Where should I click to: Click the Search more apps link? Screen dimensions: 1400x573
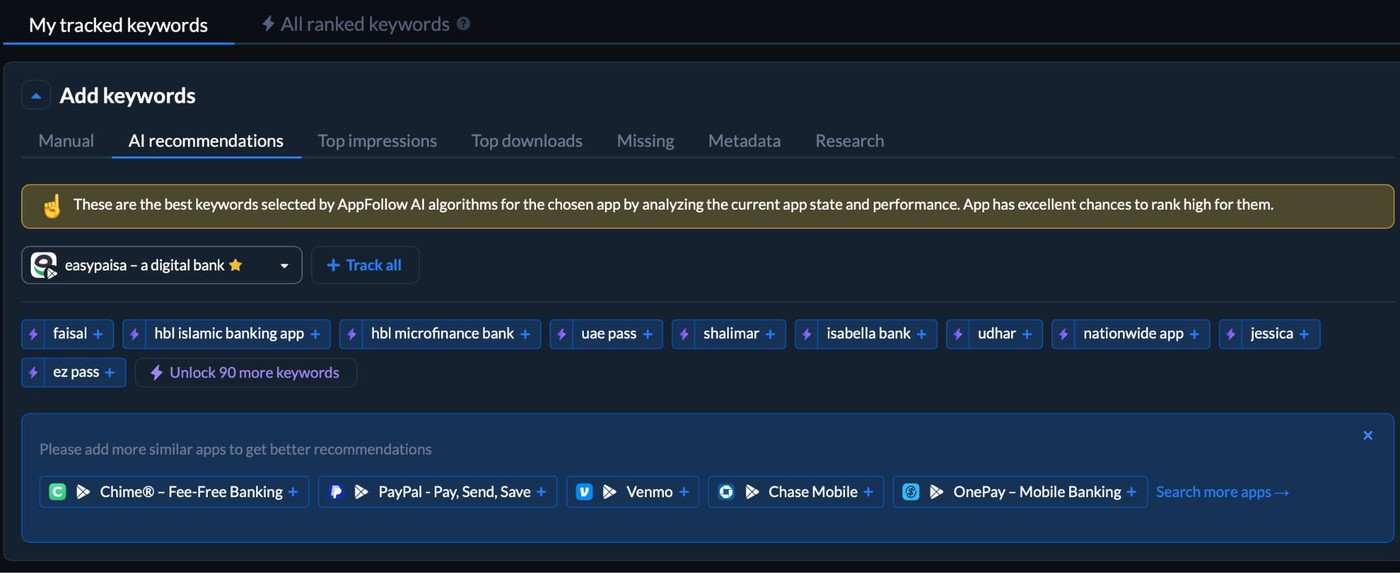tap(1223, 492)
